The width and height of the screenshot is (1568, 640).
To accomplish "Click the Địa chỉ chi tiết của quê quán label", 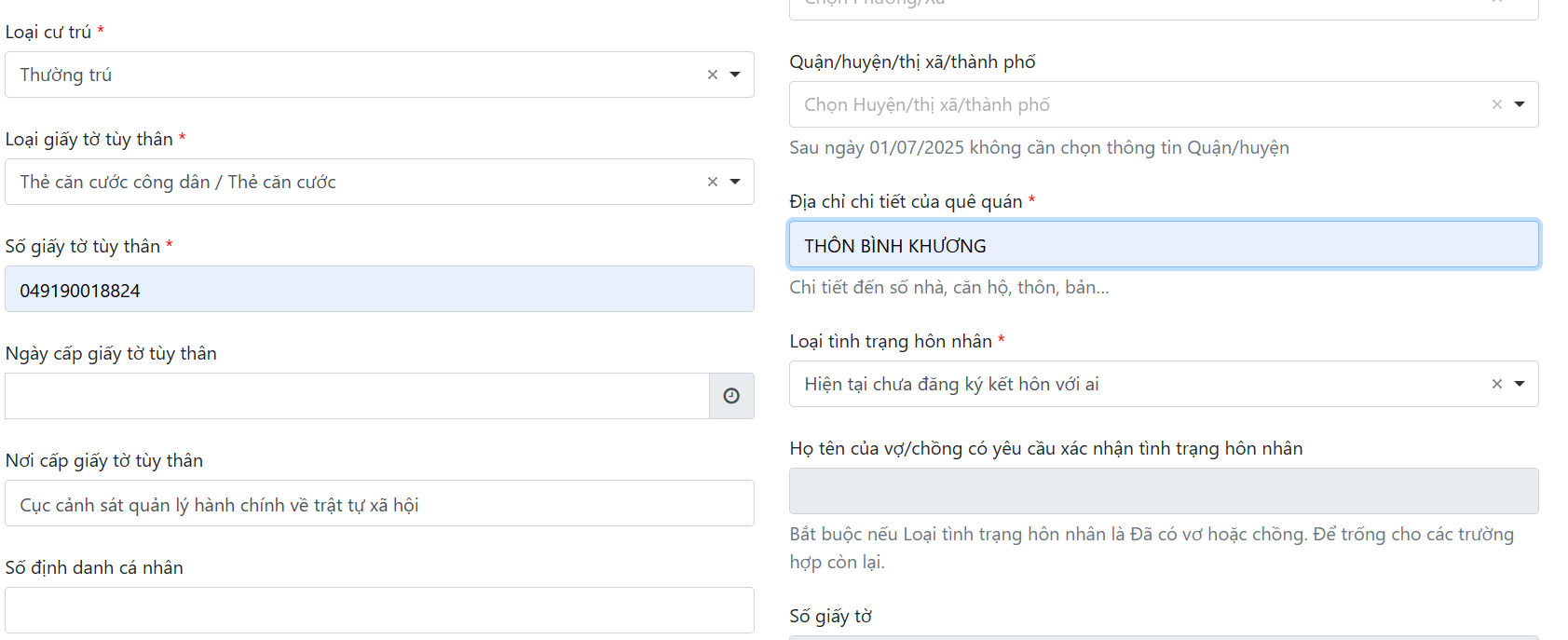I will (x=905, y=201).
